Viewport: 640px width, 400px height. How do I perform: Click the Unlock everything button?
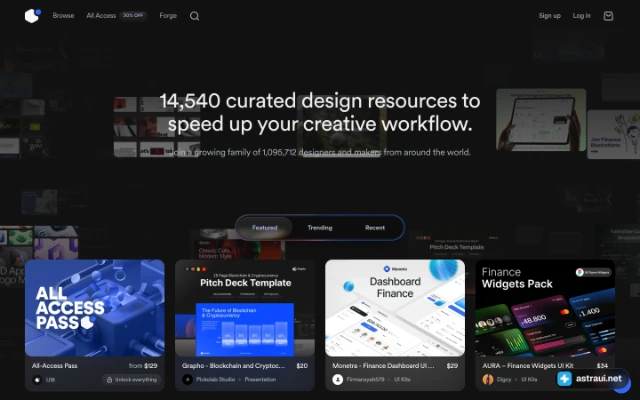point(132,380)
